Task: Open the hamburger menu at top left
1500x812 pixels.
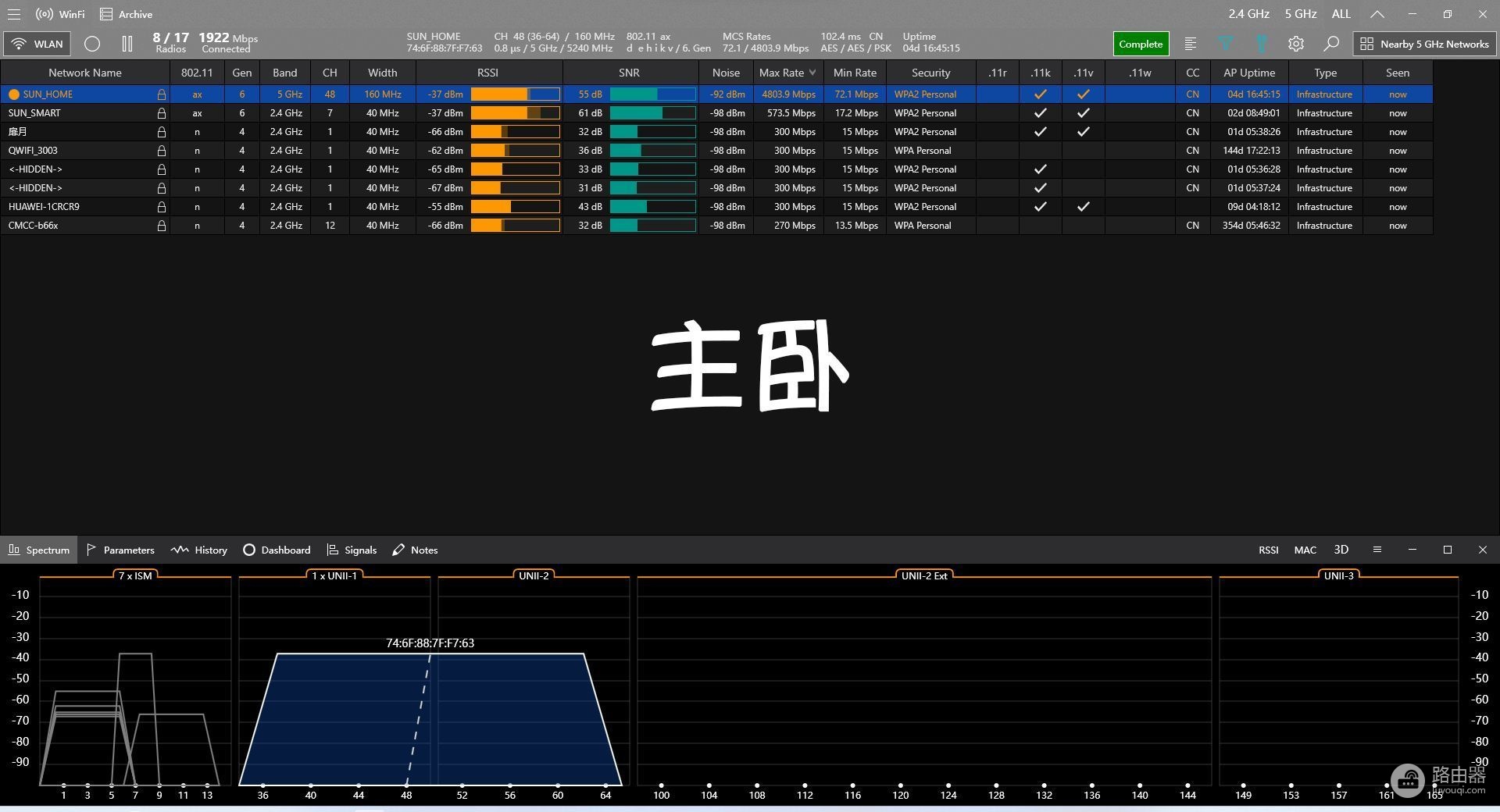Action: pos(14,14)
